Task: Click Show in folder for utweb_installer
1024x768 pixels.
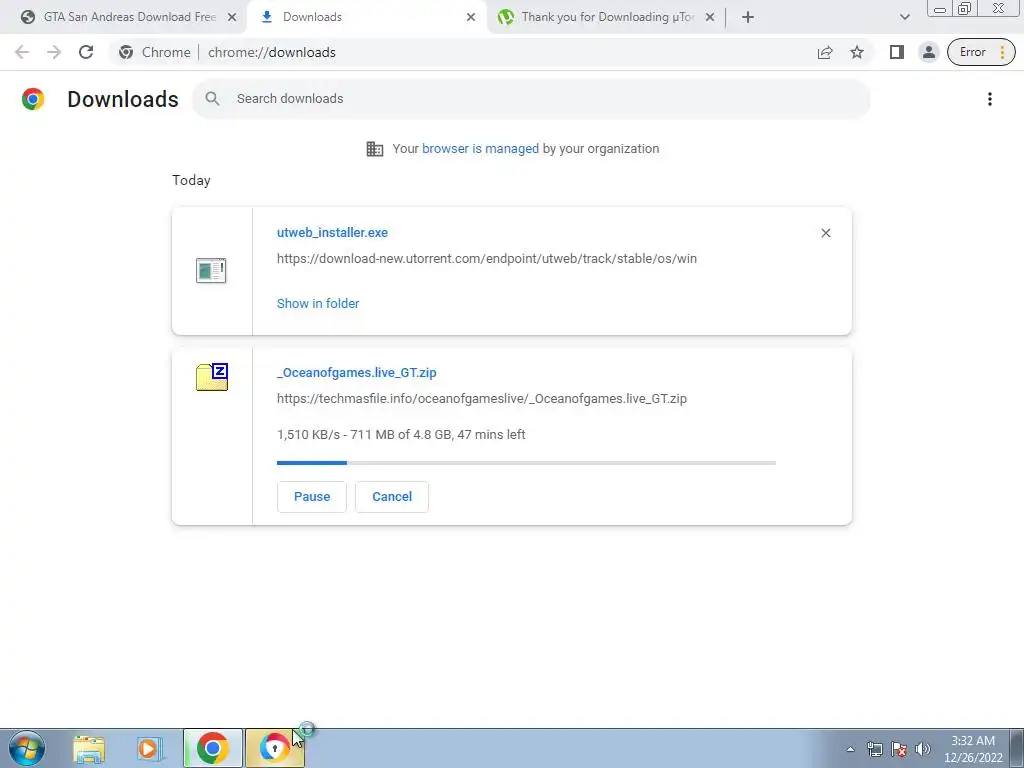Action: tap(318, 303)
